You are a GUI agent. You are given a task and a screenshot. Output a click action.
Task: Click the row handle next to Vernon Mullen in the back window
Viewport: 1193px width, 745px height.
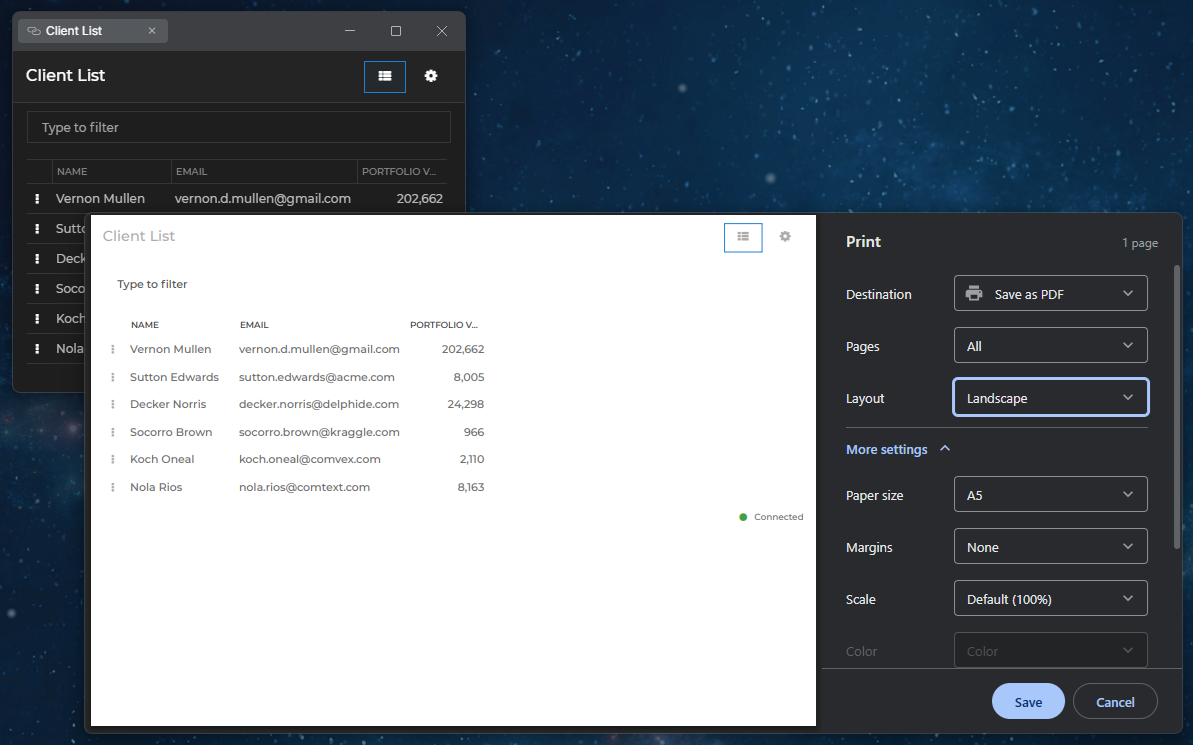[37, 199]
